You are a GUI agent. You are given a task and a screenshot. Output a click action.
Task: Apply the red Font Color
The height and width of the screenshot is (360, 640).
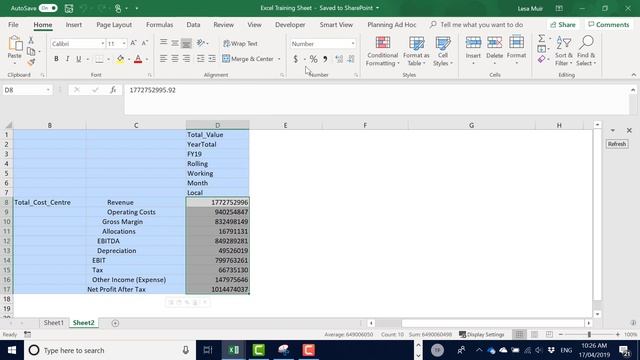pyautogui.click(x=138, y=59)
